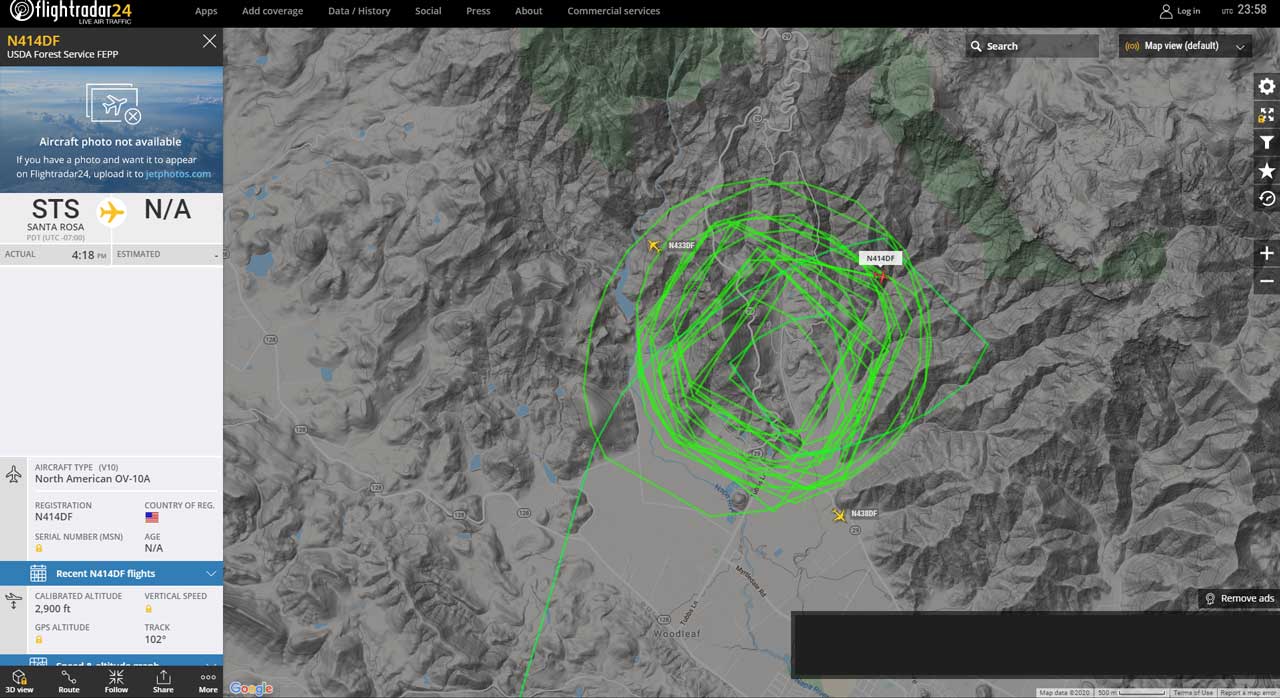This screenshot has width=1280, height=698.
Task: Open the Map view (default) dropdown
Action: tap(1185, 46)
